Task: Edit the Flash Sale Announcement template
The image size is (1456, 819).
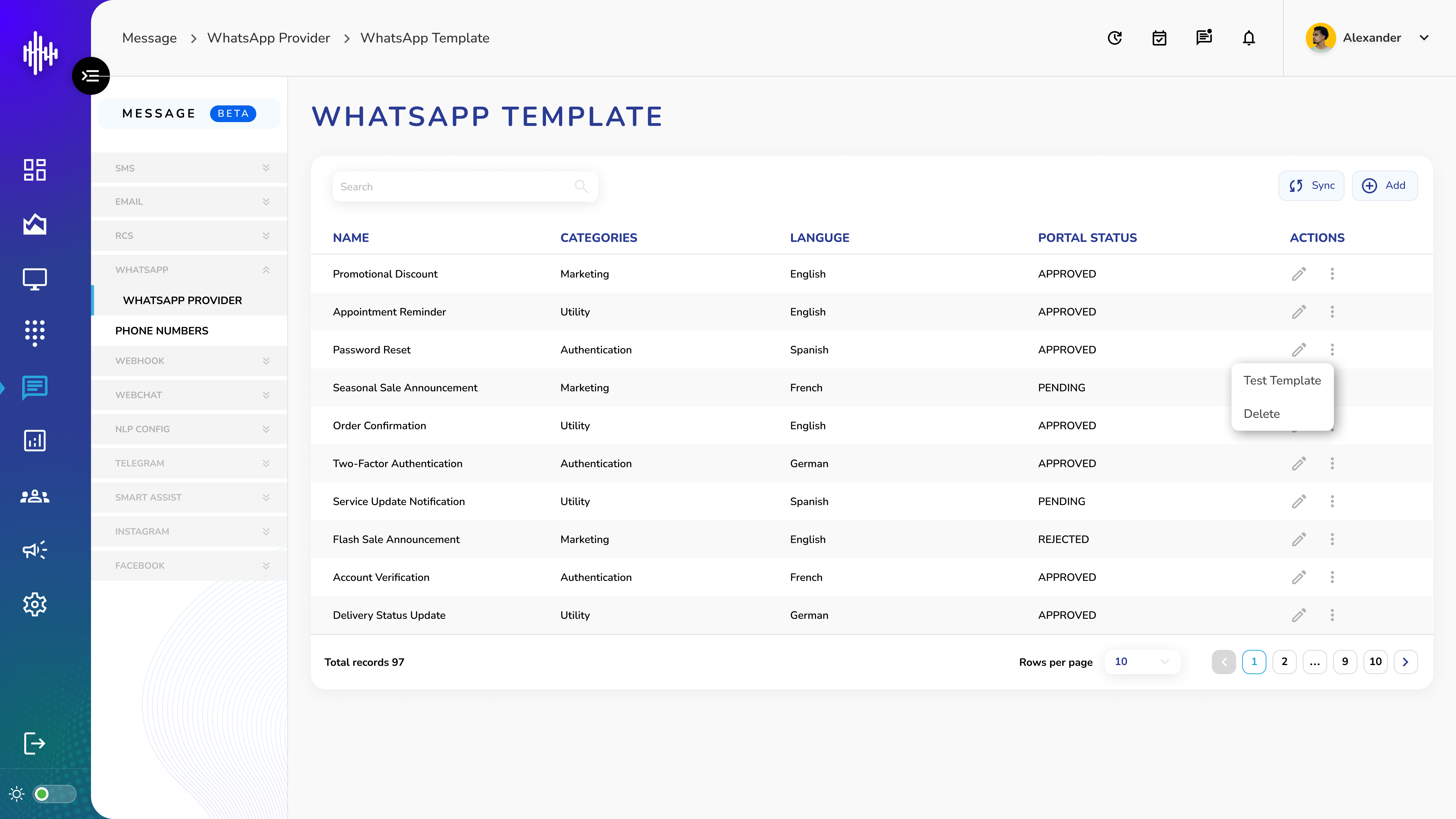Action: click(1299, 539)
